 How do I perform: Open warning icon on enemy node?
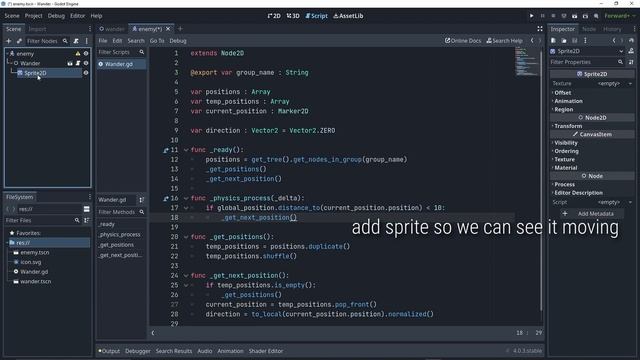[x=78, y=53]
